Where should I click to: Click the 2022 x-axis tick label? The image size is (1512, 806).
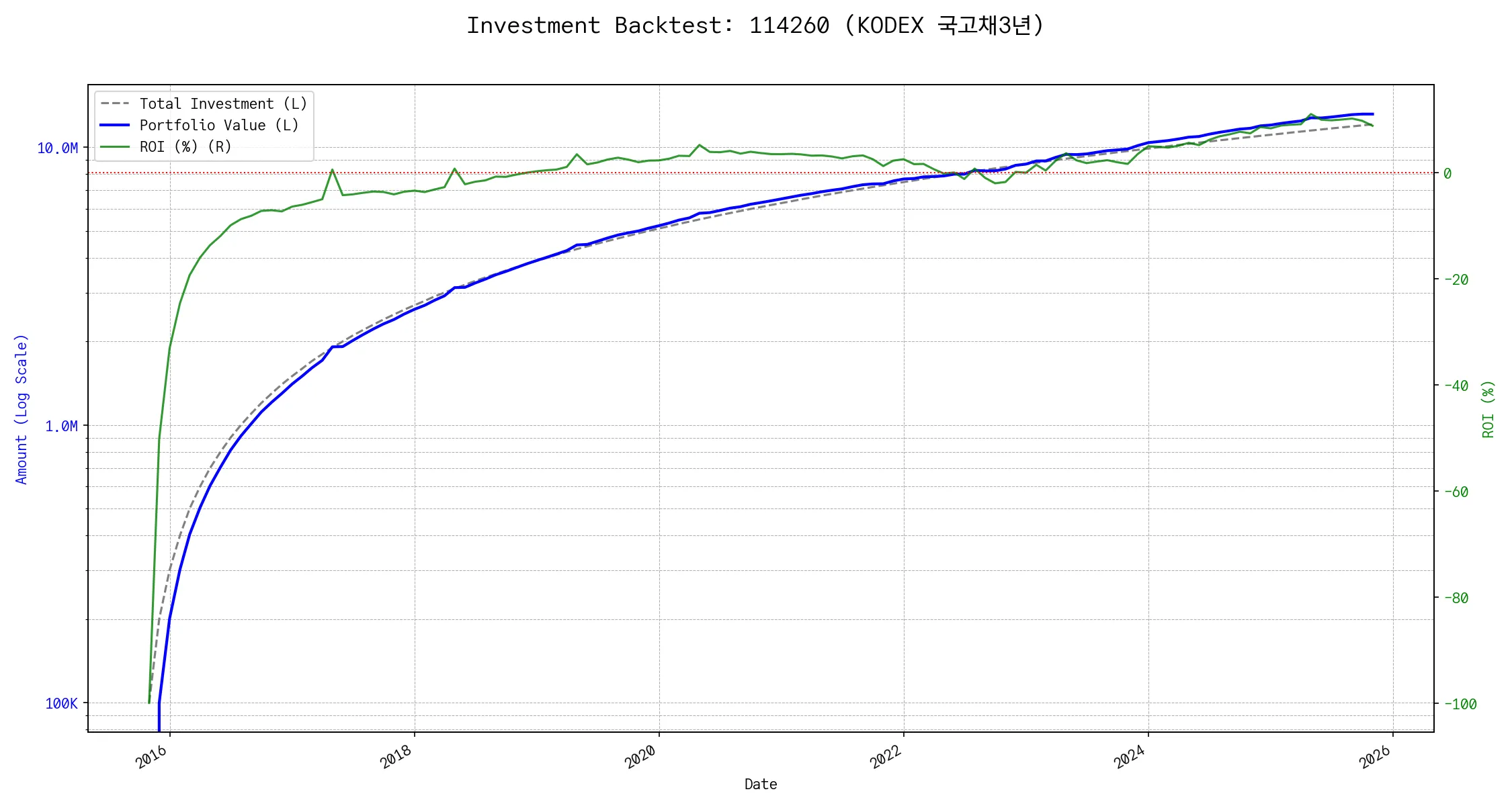[x=885, y=757]
